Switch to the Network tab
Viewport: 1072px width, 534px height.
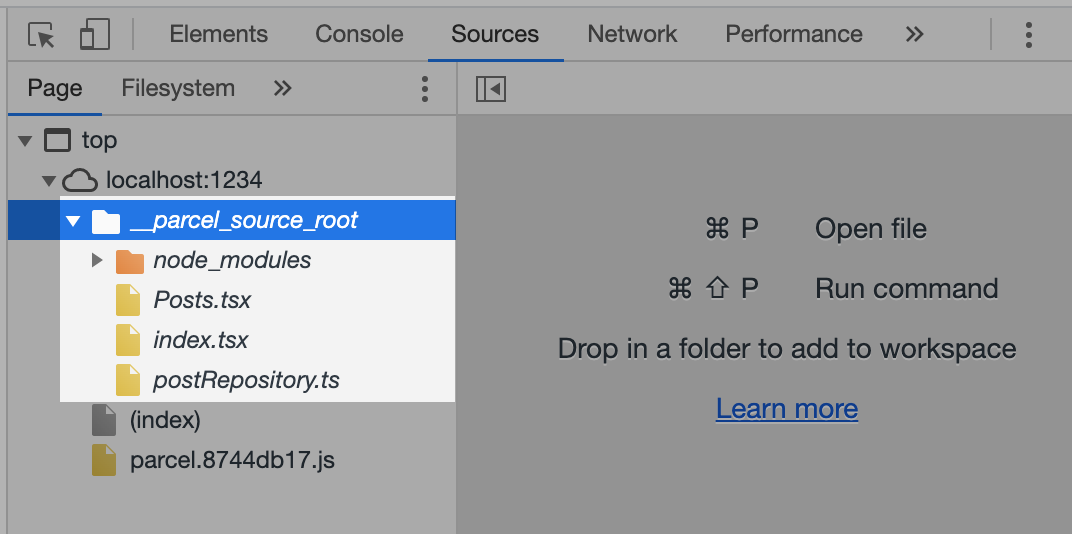(632, 34)
